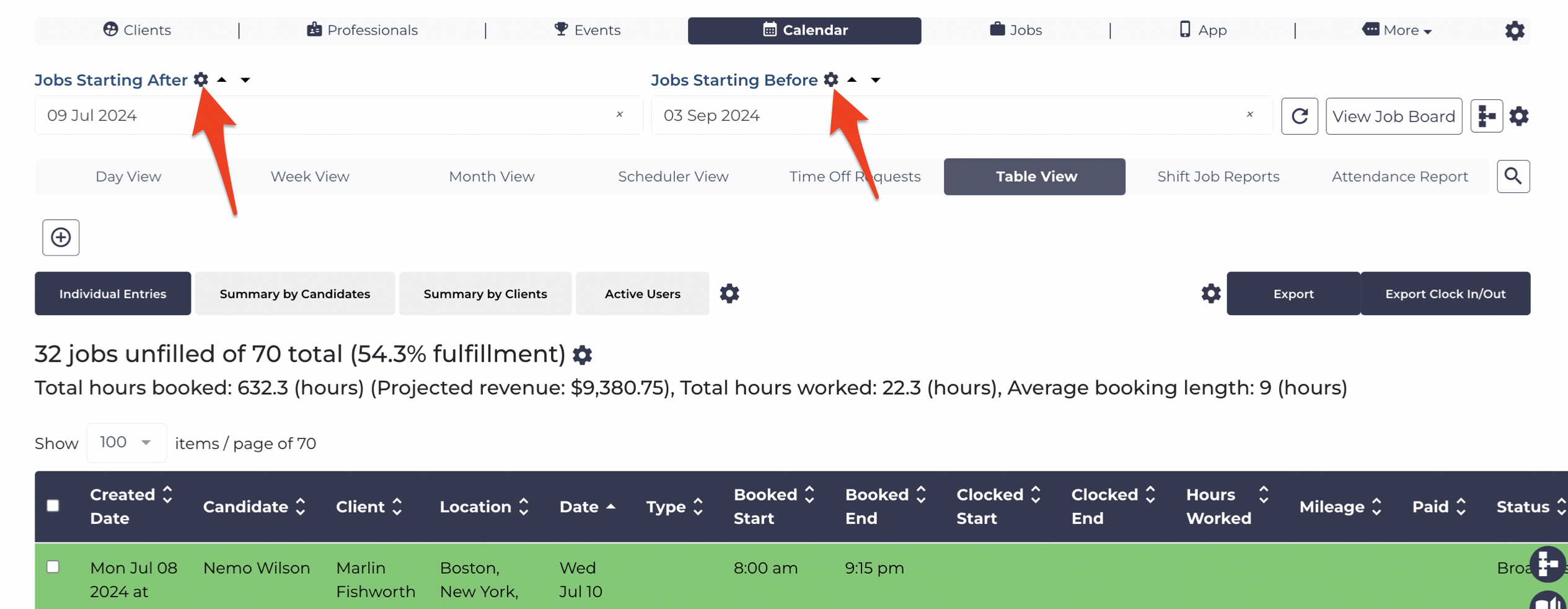Check the select-all checkbox in table header

[x=53, y=505]
